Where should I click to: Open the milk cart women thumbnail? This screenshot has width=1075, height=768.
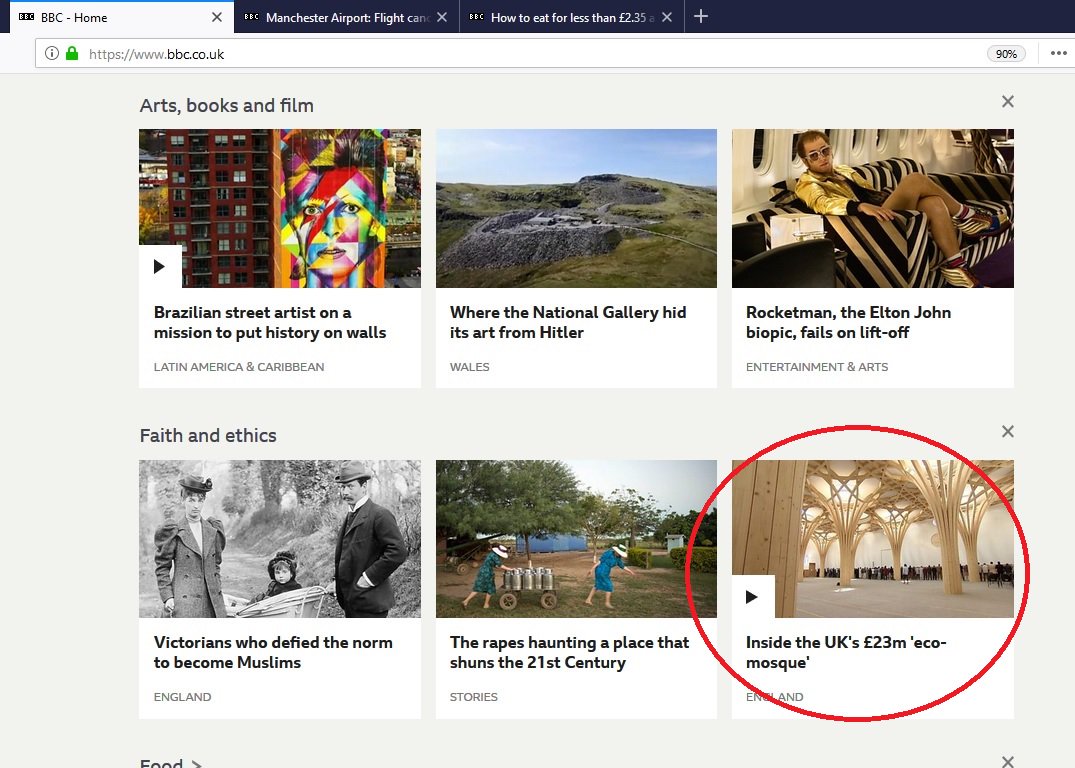pos(576,539)
